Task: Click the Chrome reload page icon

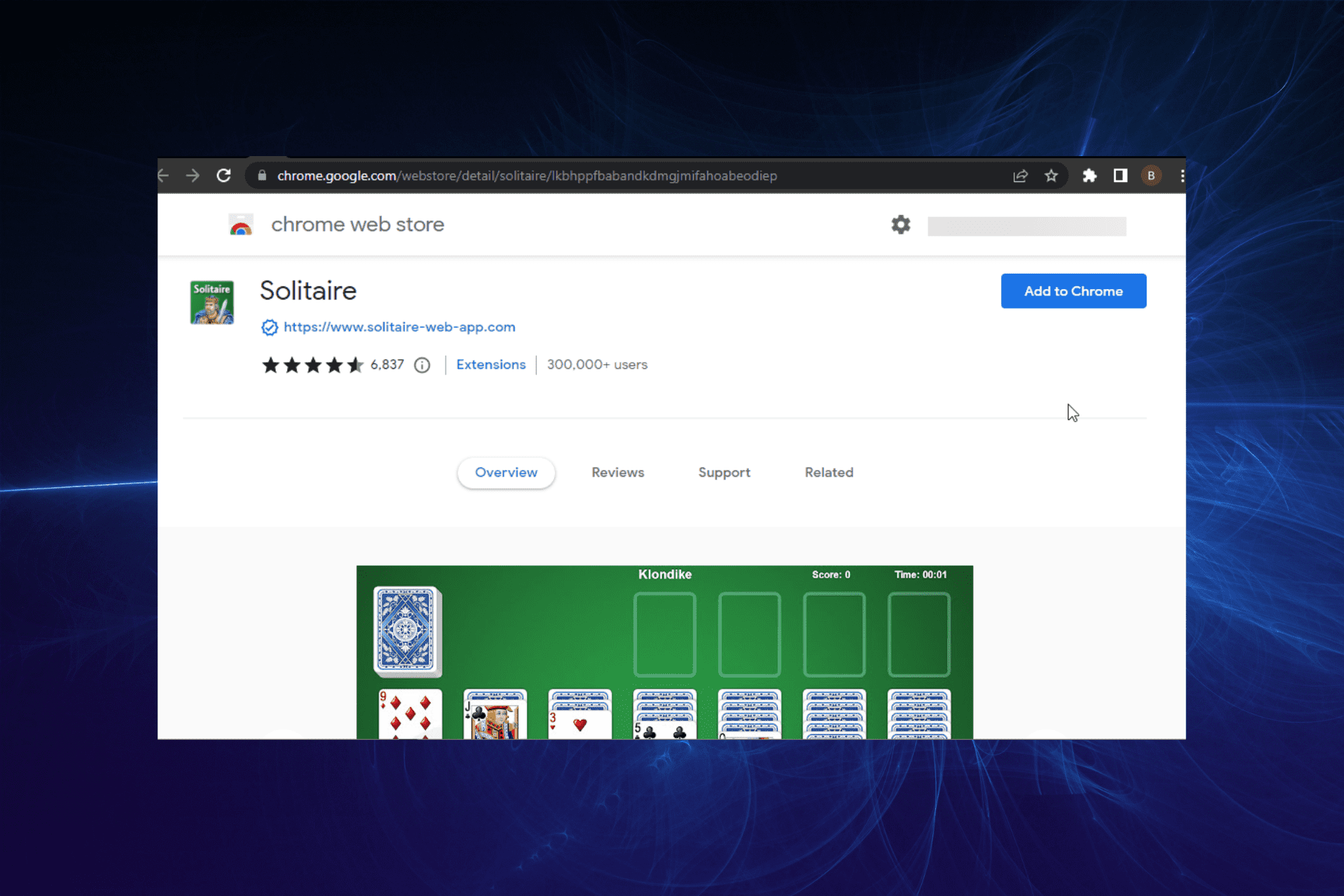Action: click(x=224, y=176)
